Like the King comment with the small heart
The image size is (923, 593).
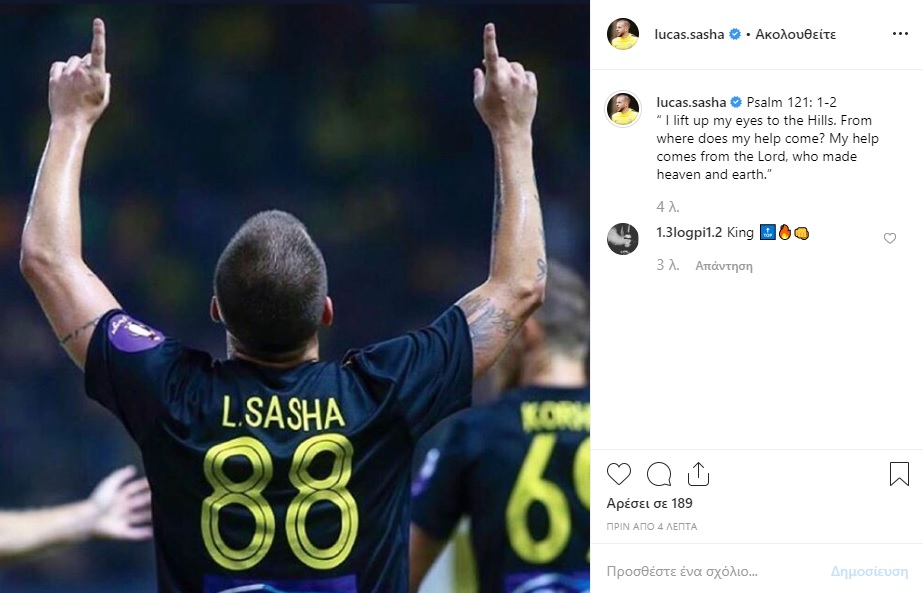pos(889,238)
